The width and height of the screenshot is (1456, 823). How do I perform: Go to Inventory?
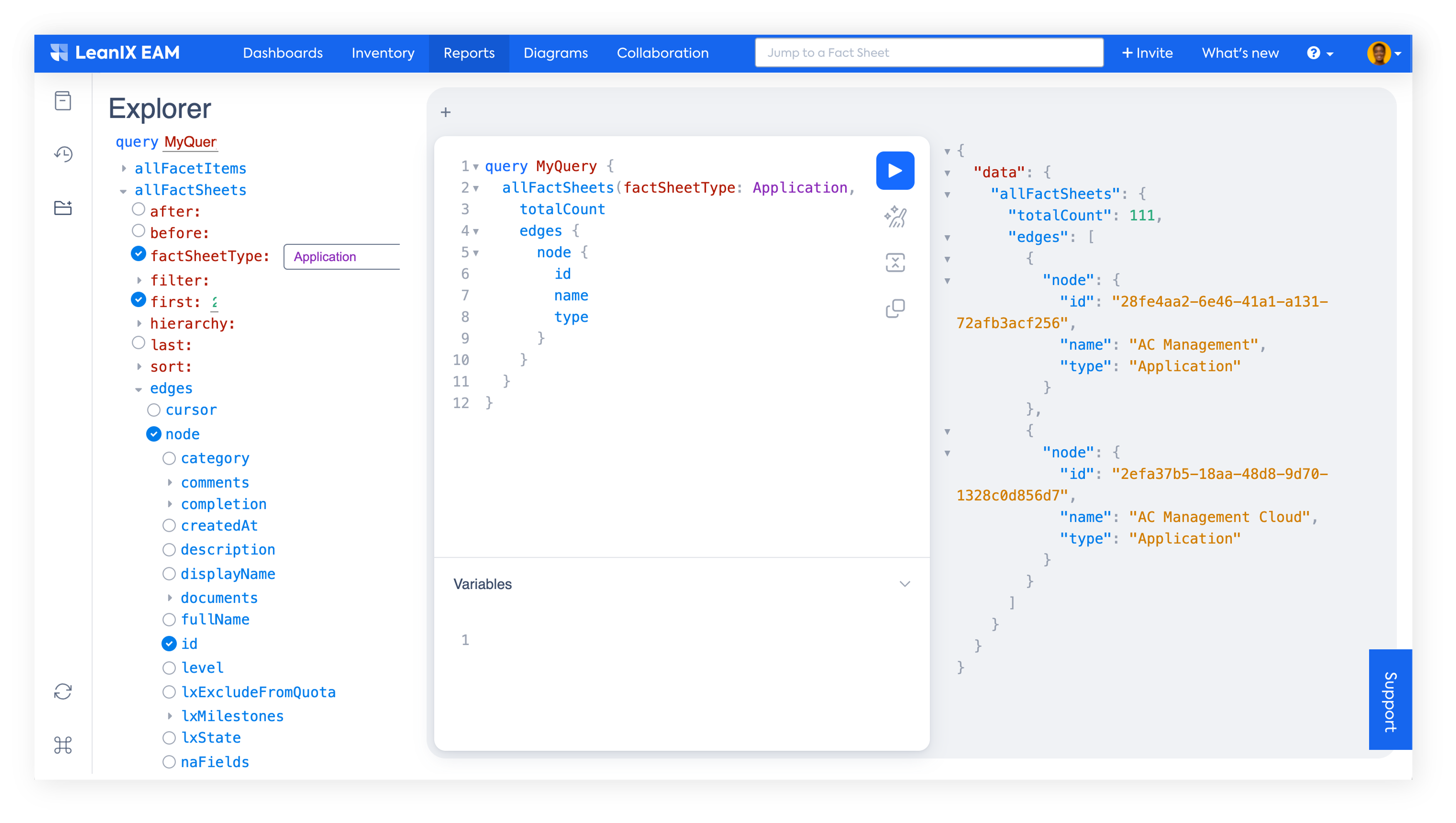pyautogui.click(x=382, y=53)
